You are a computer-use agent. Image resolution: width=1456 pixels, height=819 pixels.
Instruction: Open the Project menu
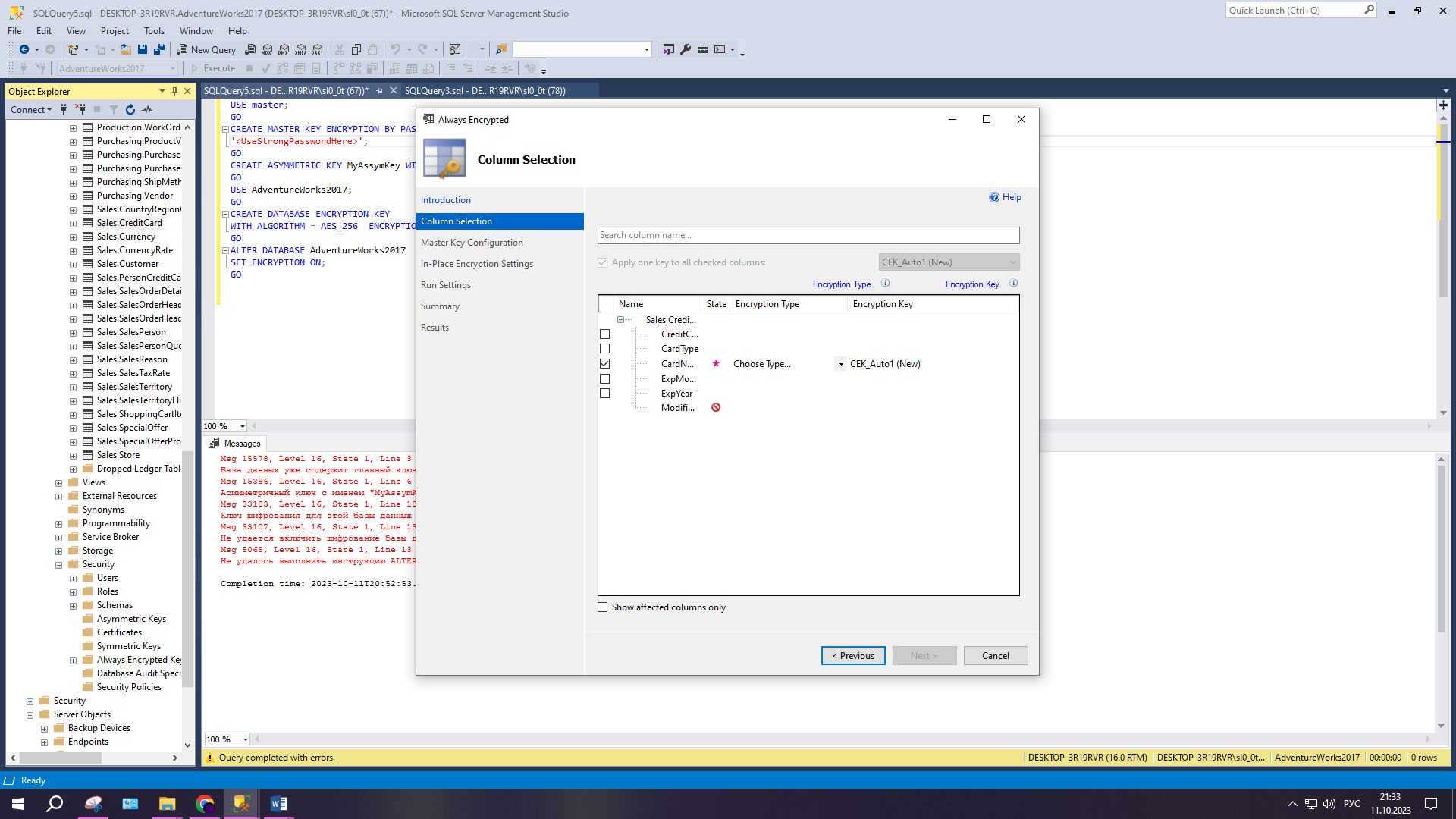pos(115,31)
